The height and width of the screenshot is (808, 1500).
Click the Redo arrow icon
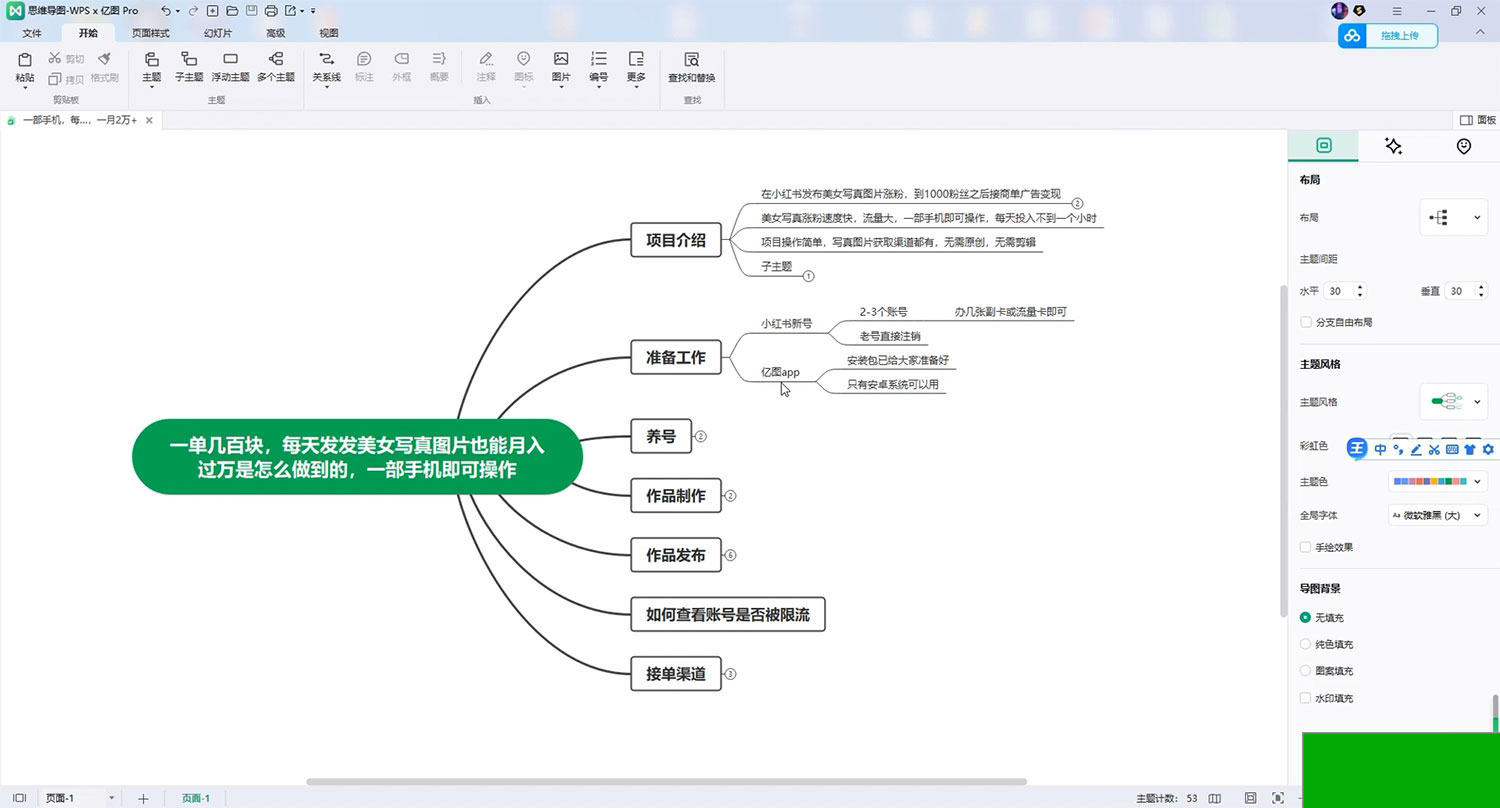click(191, 10)
